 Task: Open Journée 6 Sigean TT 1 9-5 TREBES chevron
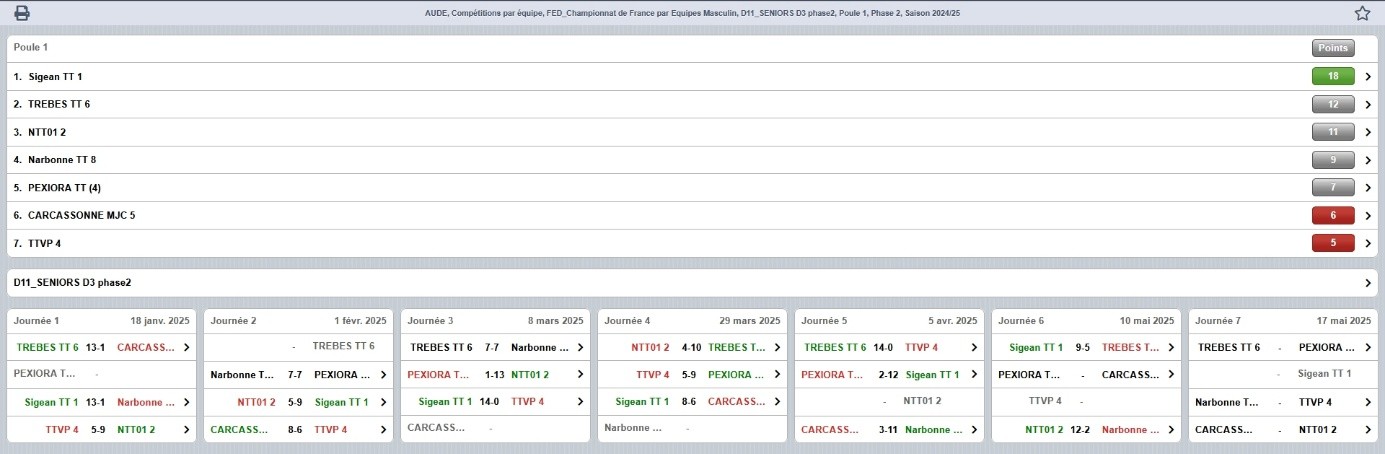point(1171,347)
